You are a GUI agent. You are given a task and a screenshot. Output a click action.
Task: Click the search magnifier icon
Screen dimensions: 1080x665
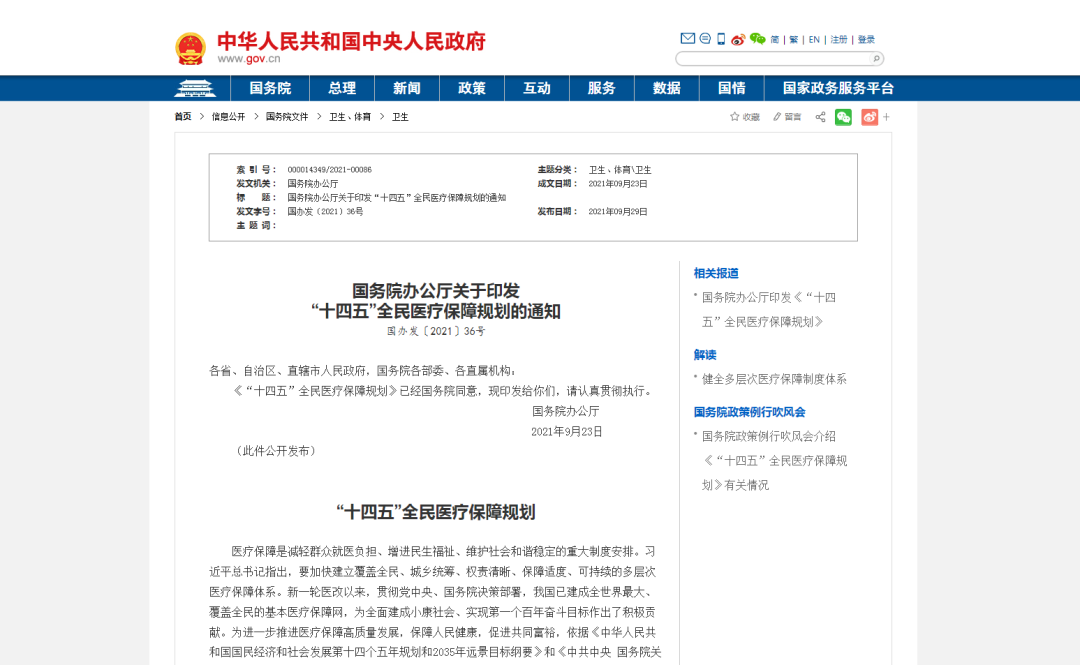876,59
